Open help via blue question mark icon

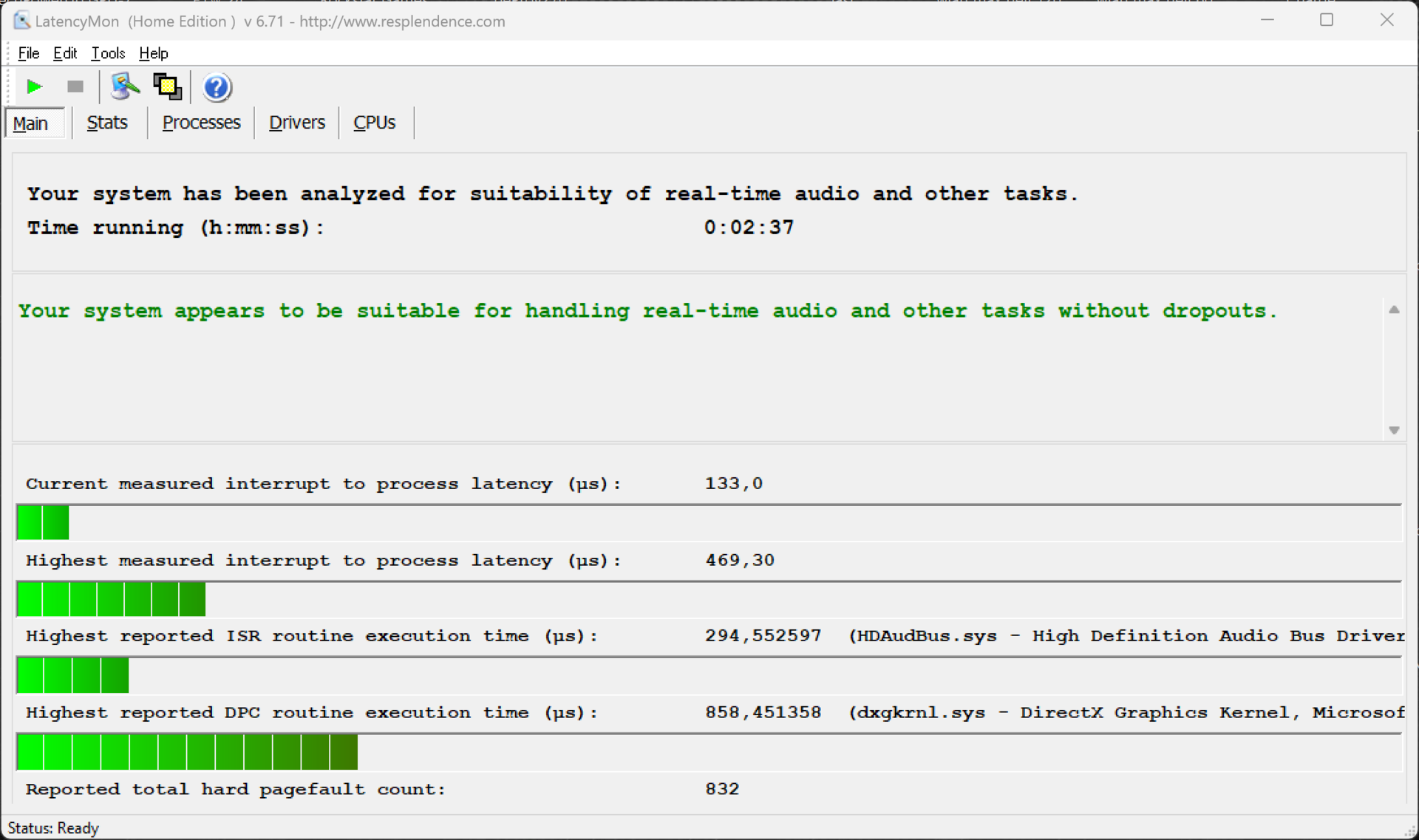[x=217, y=88]
